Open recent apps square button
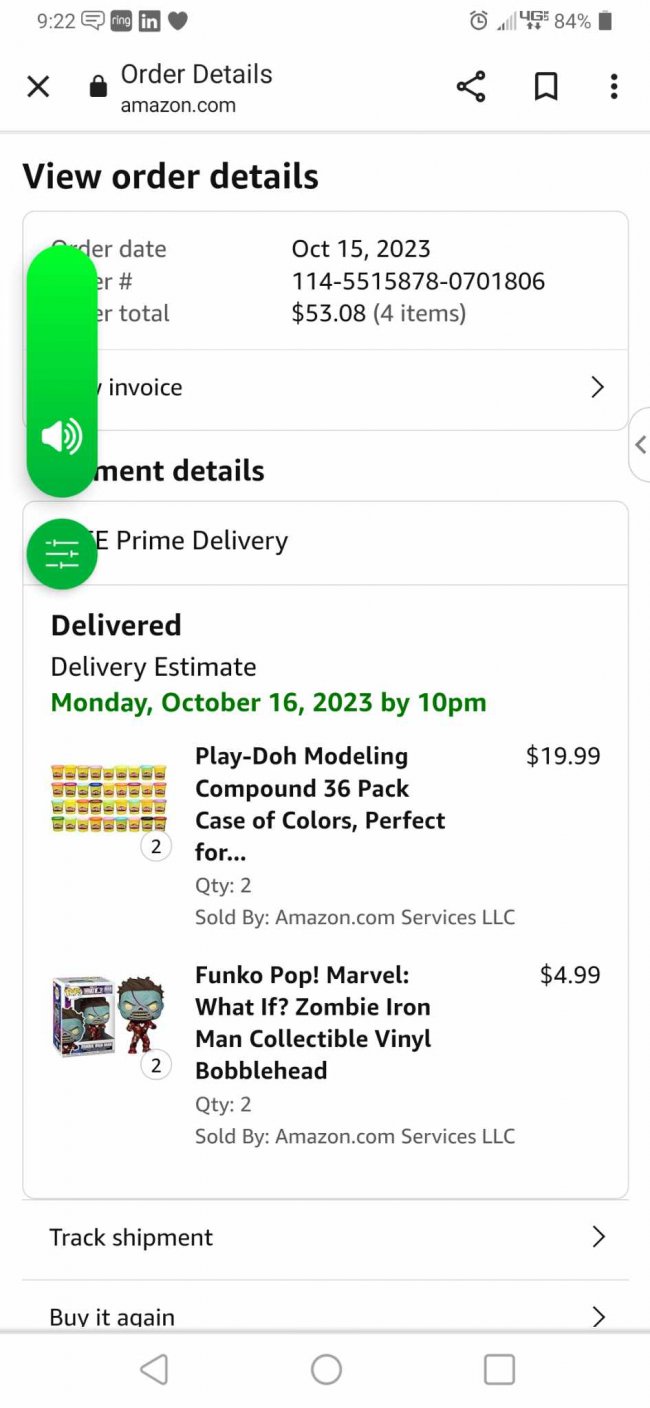Viewport: 650px width, 1408px height. pos(498,1369)
